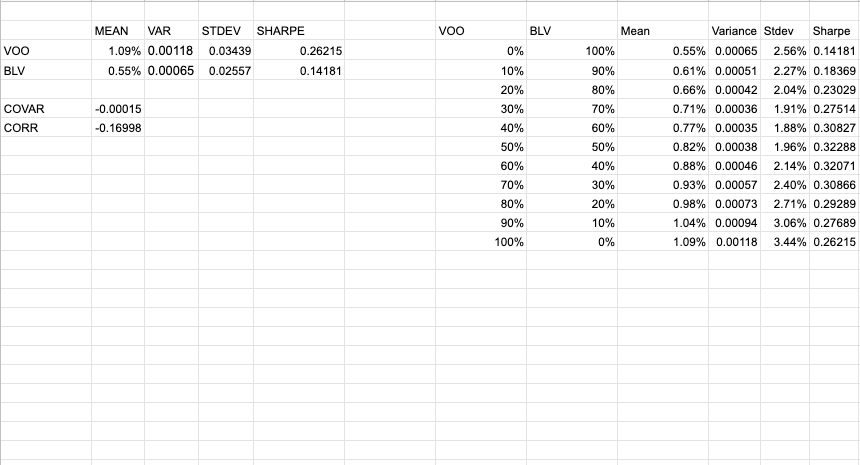Select the 100% BLV weight cell

(x=599, y=51)
